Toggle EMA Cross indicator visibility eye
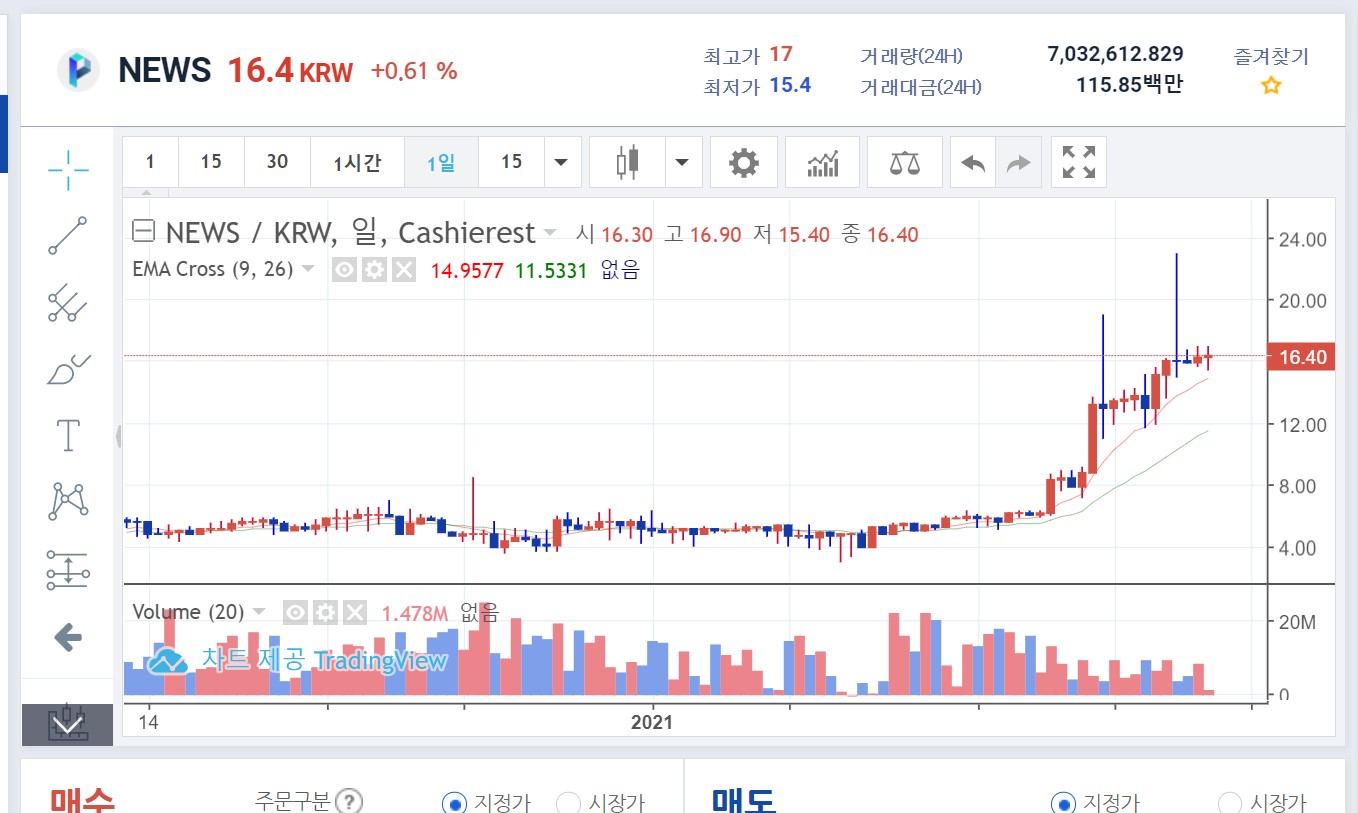The width and height of the screenshot is (1358, 813). pyautogui.click(x=345, y=269)
